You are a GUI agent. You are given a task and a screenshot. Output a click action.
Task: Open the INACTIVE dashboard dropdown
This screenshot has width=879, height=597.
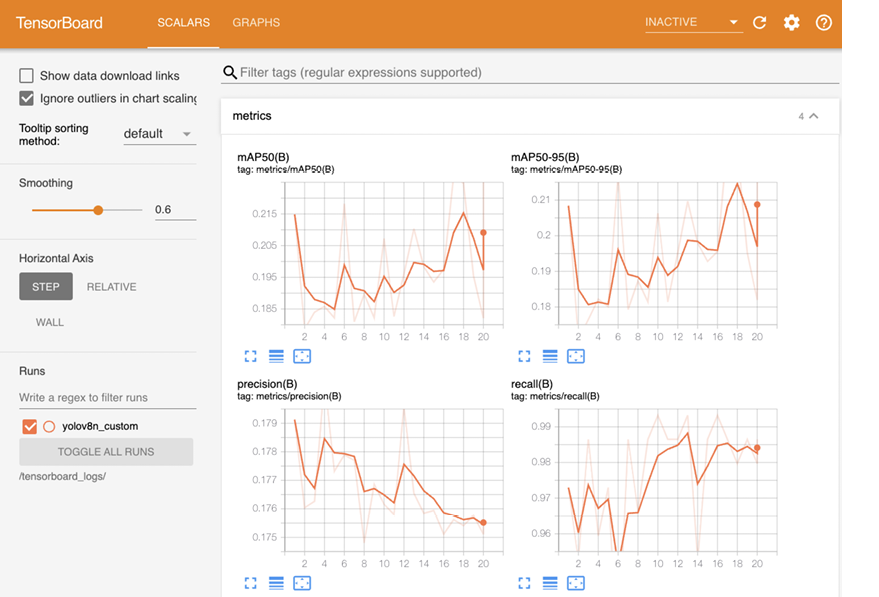coord(693,22)
